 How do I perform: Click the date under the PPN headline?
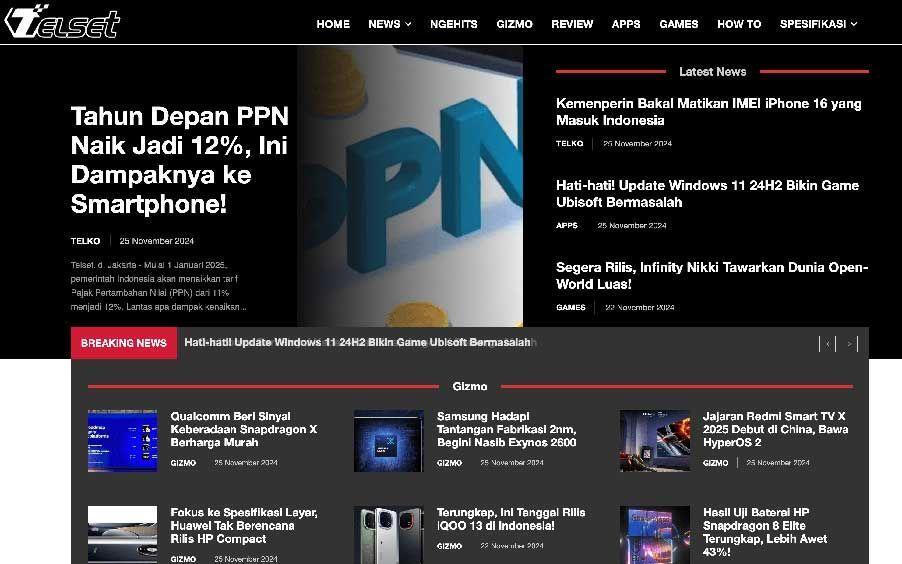(156, 241)
